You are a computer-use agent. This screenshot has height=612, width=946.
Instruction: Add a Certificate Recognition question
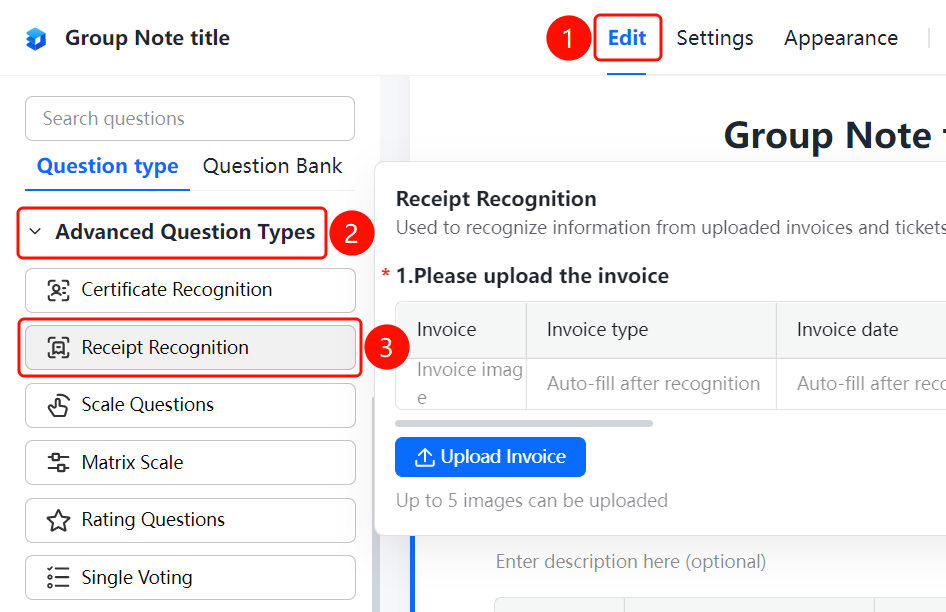(x=190, y=290)
